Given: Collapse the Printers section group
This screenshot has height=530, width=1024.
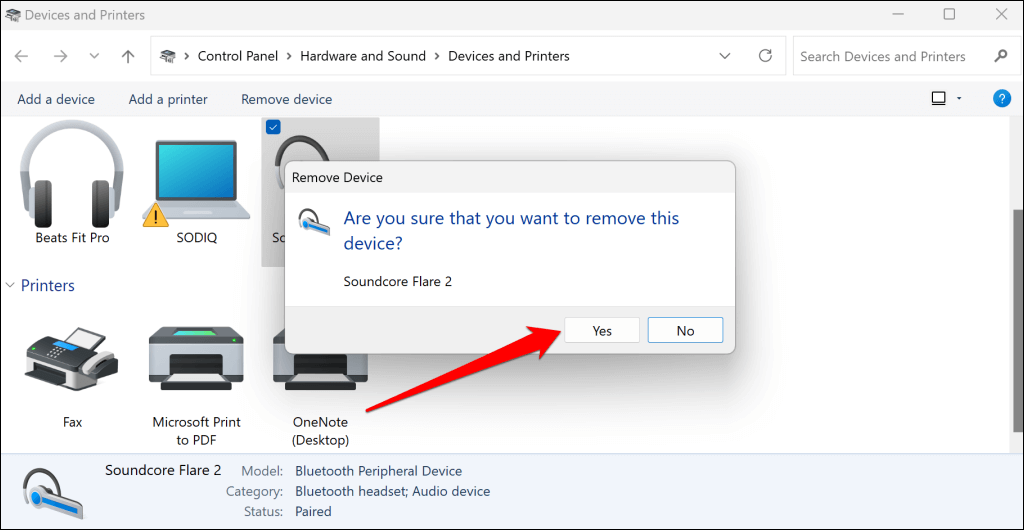Looking at the screenshot, I should point(10,286).
